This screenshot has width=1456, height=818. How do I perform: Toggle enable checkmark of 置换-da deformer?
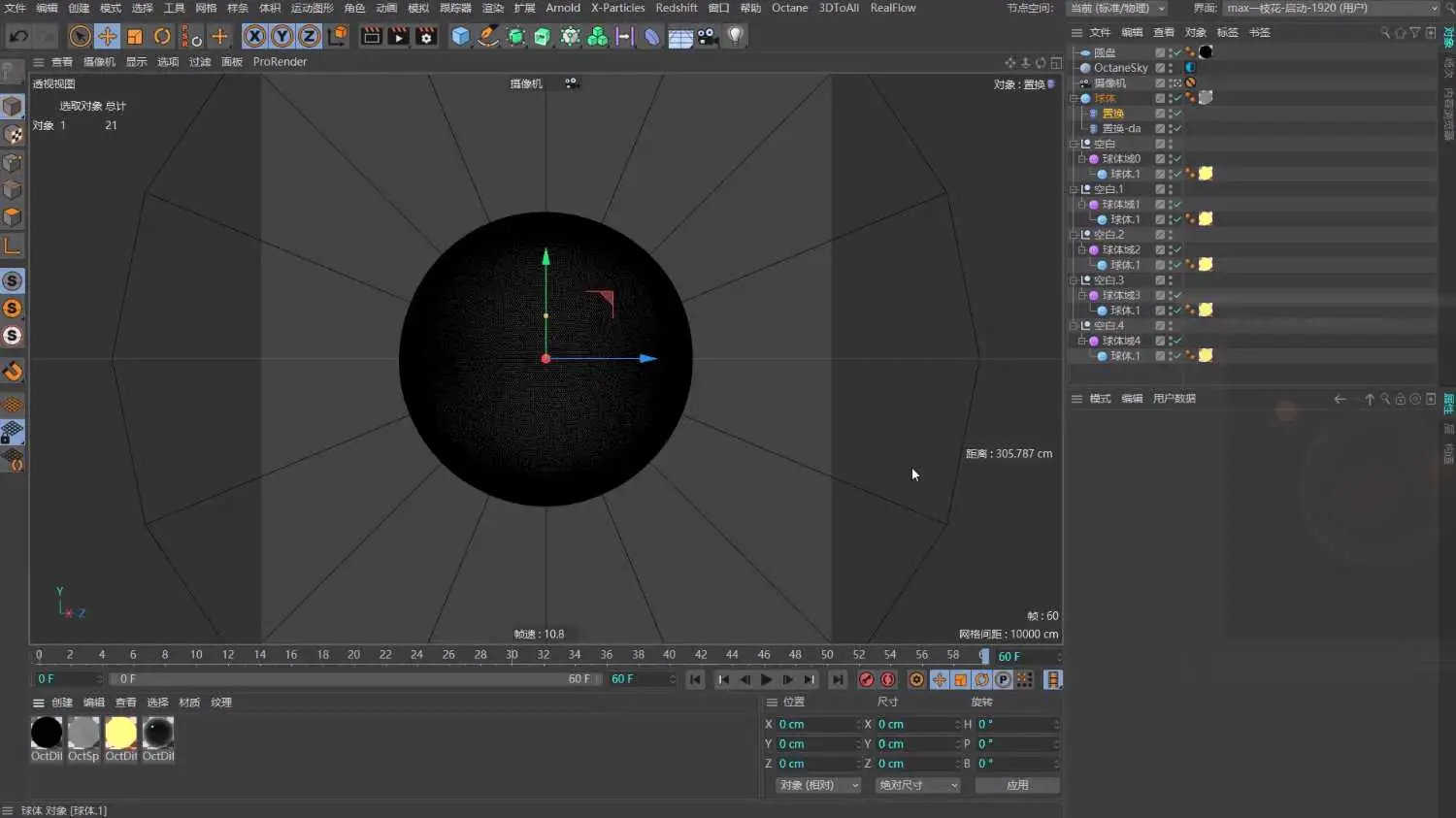pyautogui.click(x=1177, y=129)
